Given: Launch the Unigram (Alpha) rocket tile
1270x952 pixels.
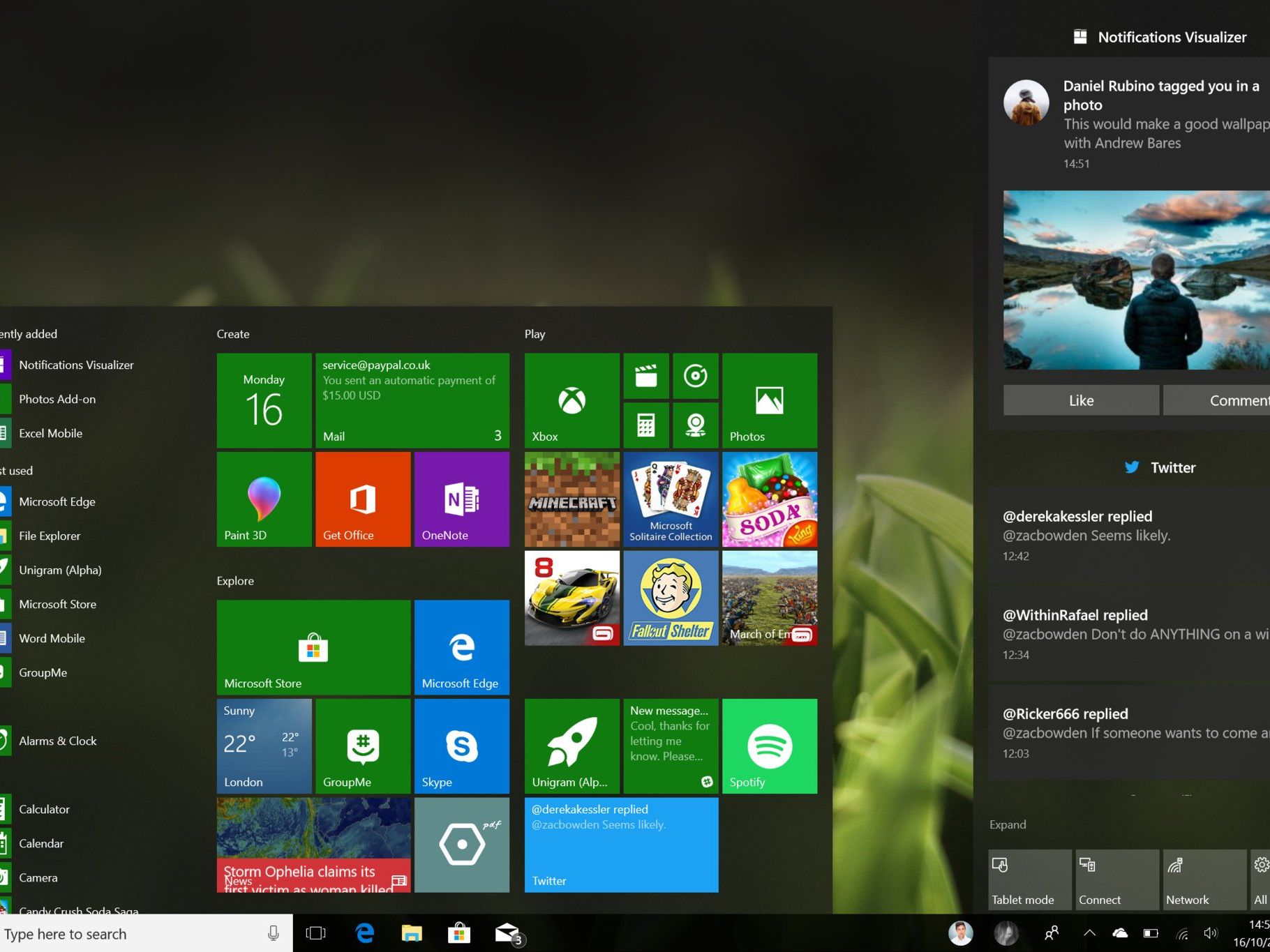Looking at the screenshot, I should pos(571,746).
